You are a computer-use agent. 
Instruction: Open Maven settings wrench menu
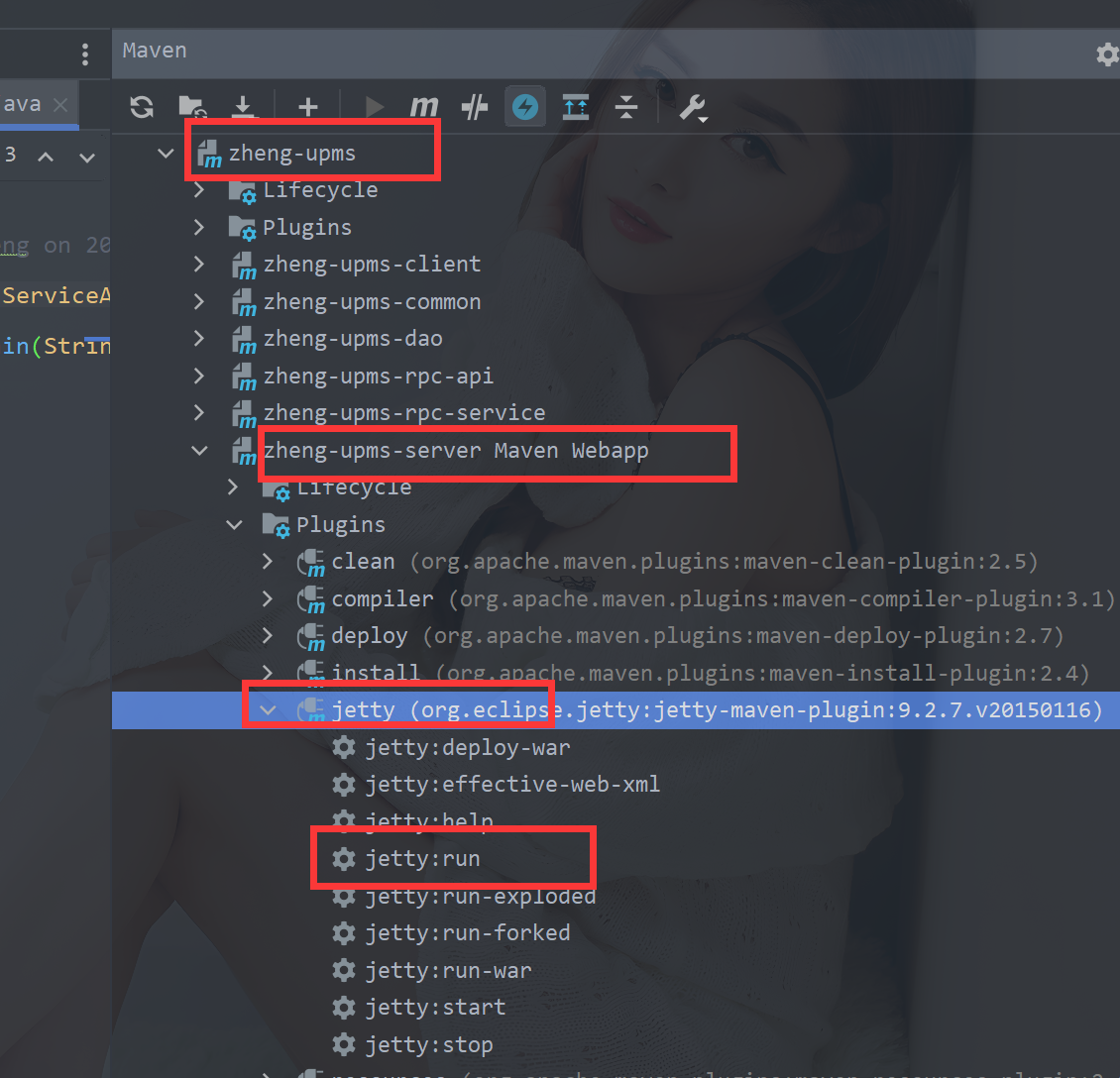(x=692, y=107)
